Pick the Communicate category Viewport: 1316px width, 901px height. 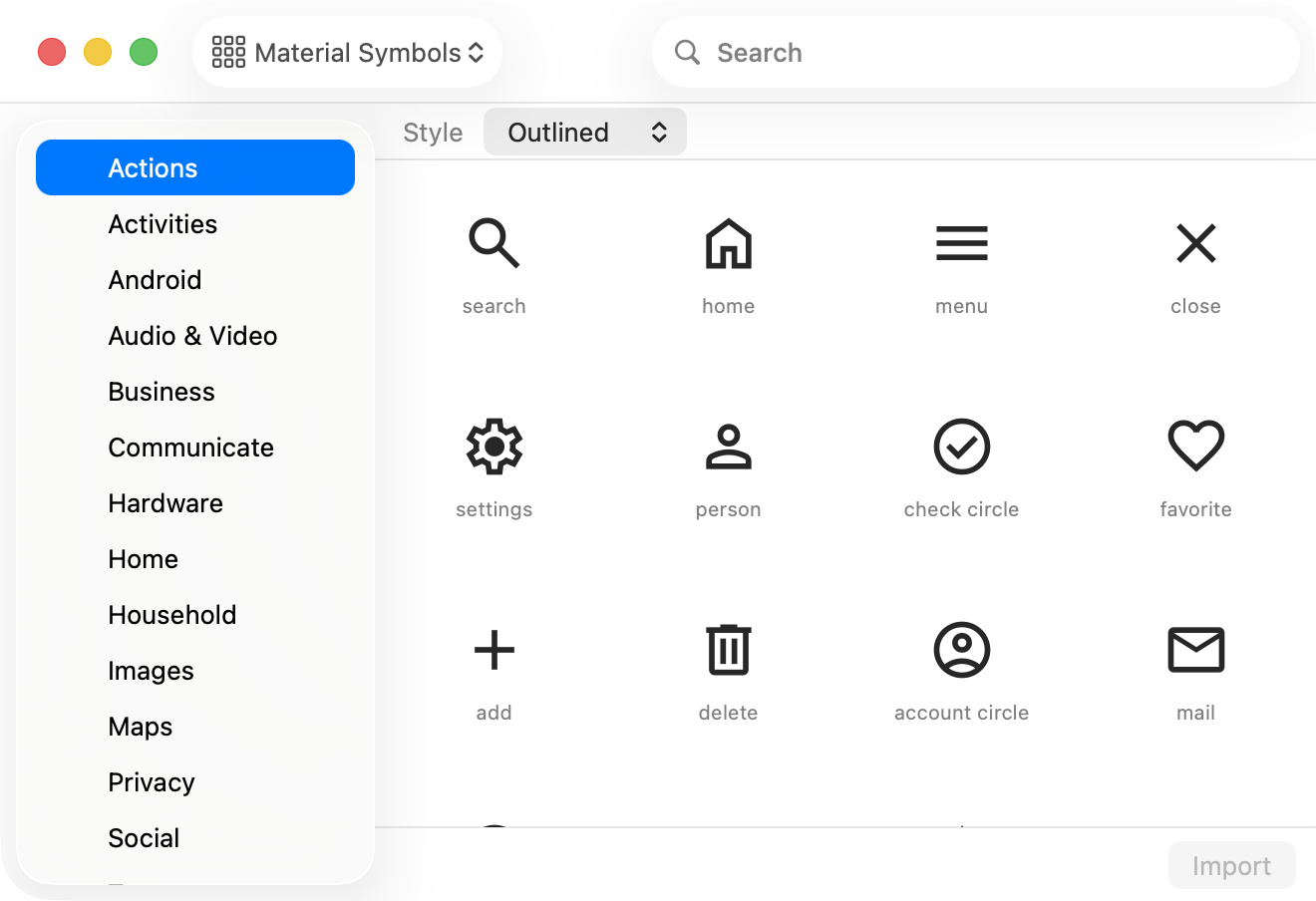tap(195, 448)
